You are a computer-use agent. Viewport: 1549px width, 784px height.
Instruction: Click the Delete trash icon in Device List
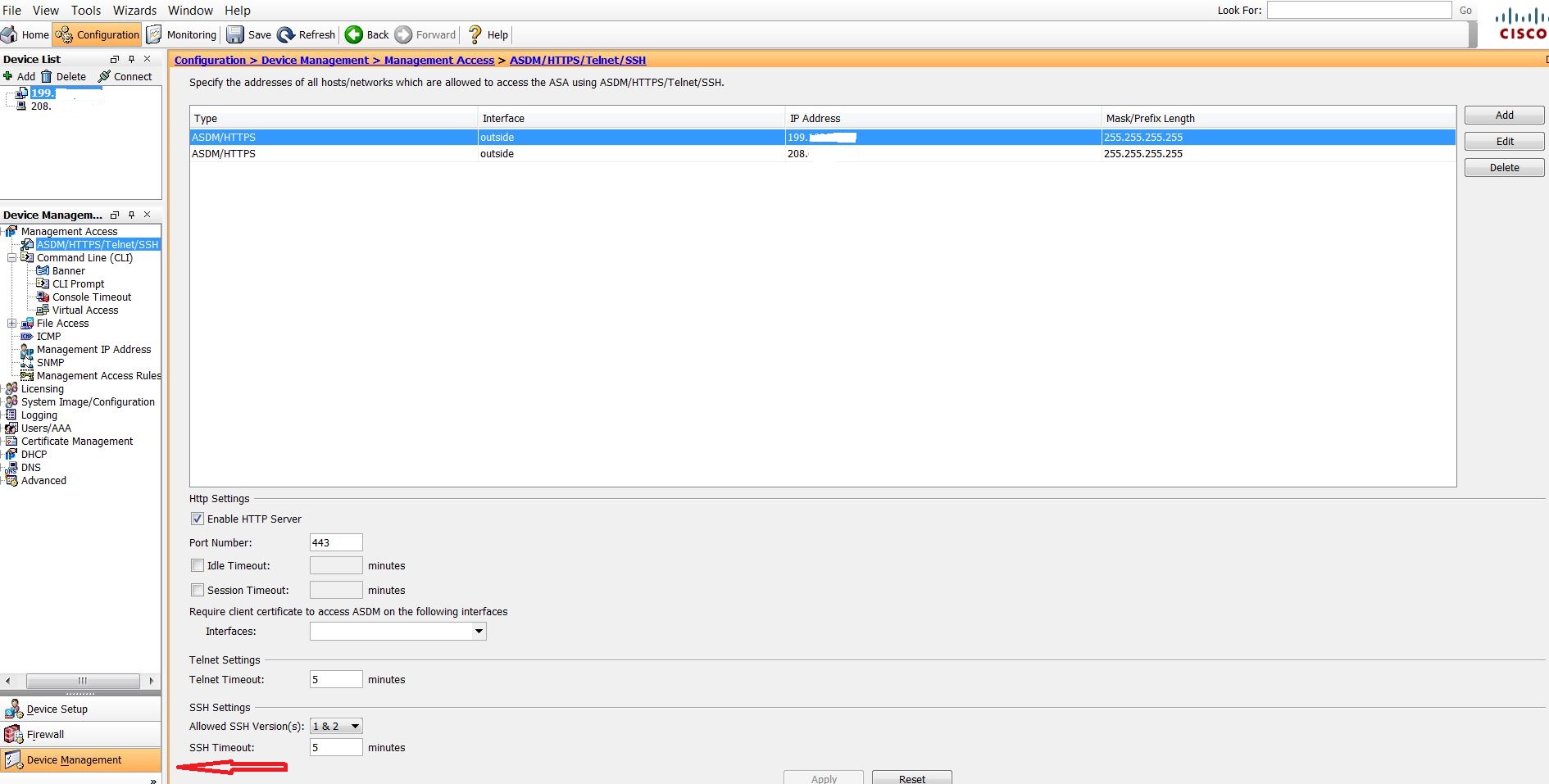click(x=47, y=76)
